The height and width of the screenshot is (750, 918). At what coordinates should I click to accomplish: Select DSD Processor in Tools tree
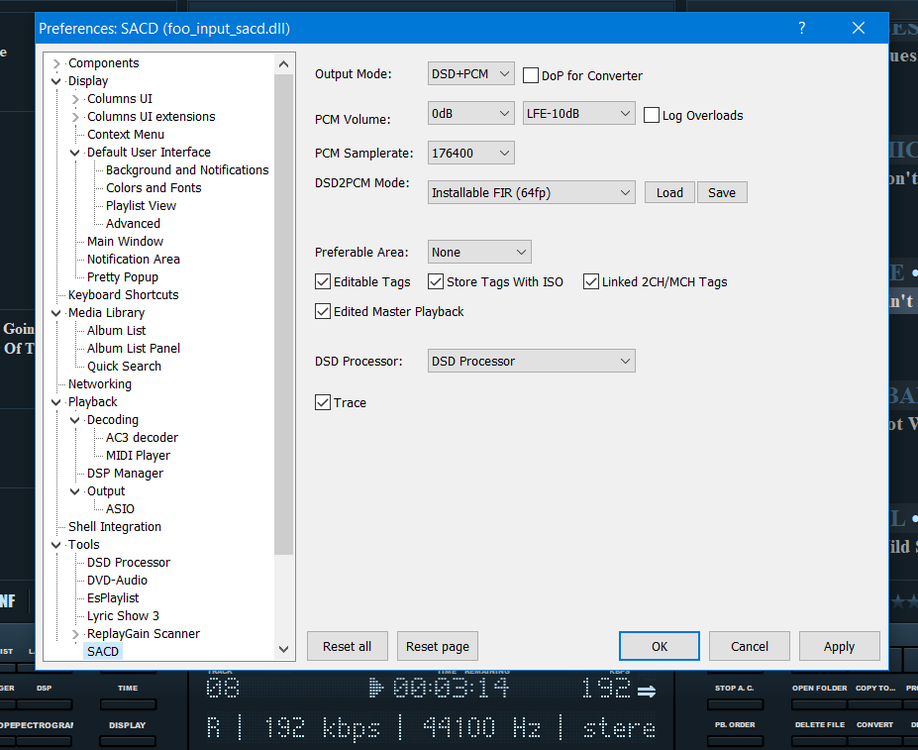[x=128, y=562]
